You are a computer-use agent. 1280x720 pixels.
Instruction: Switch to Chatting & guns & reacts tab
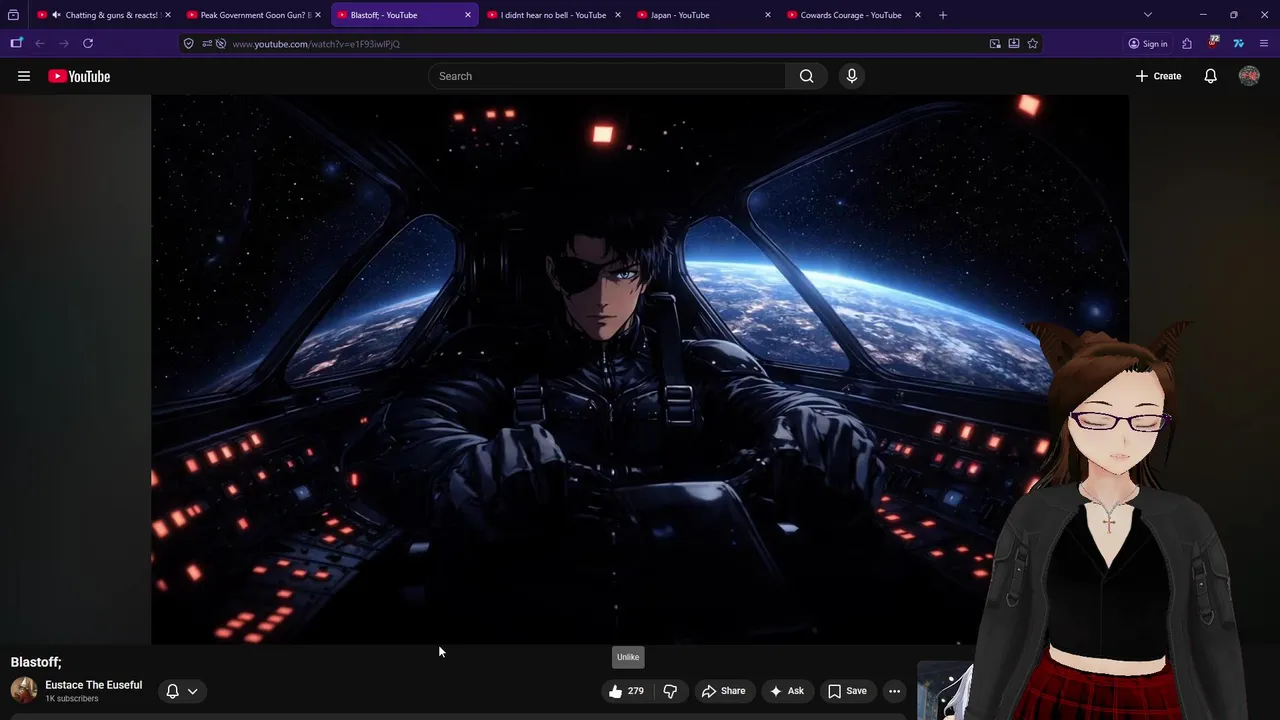[x=104, y=15]
